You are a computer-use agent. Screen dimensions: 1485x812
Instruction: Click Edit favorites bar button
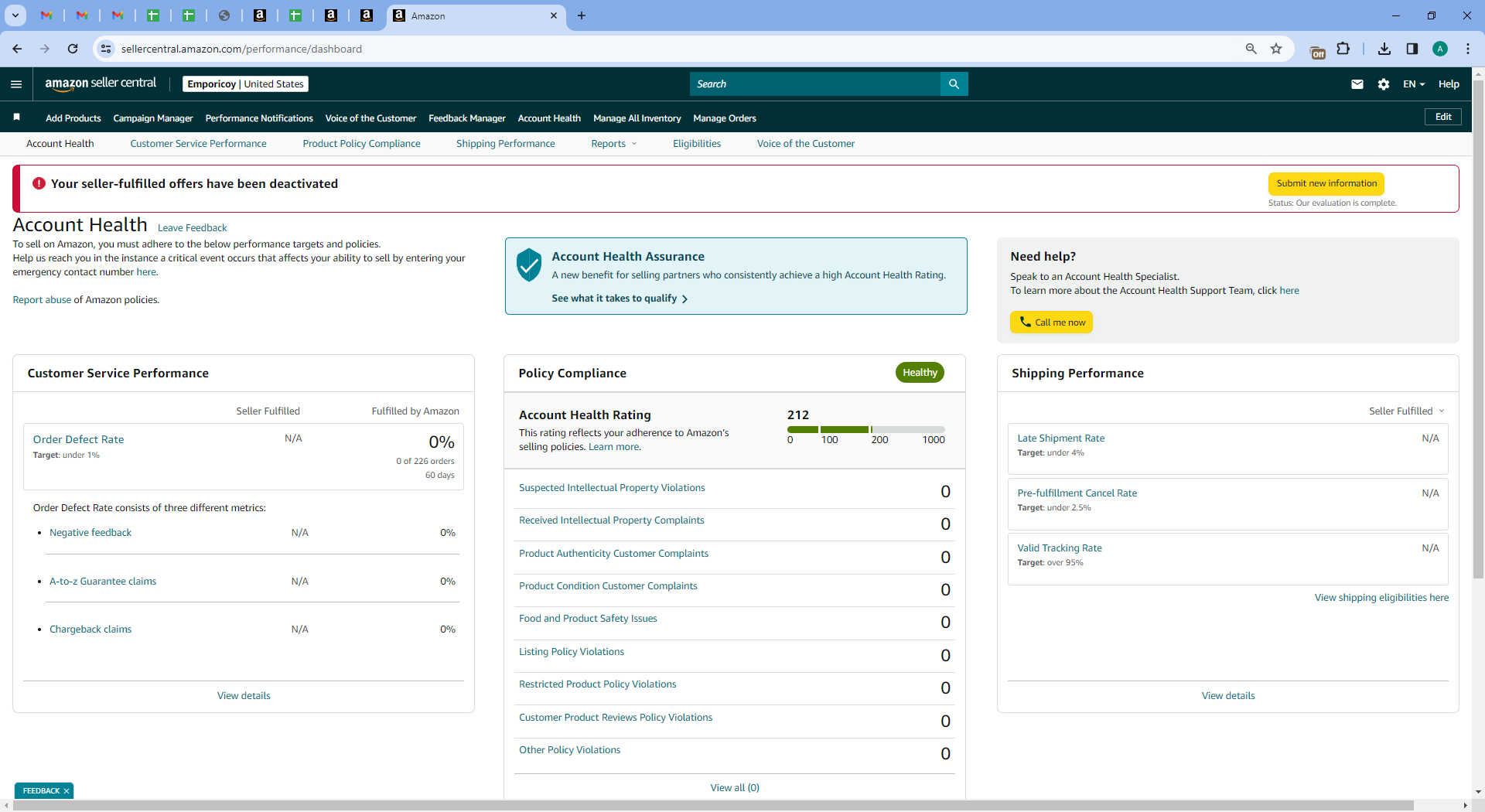pyautogui.click(x=1443, y=117)
